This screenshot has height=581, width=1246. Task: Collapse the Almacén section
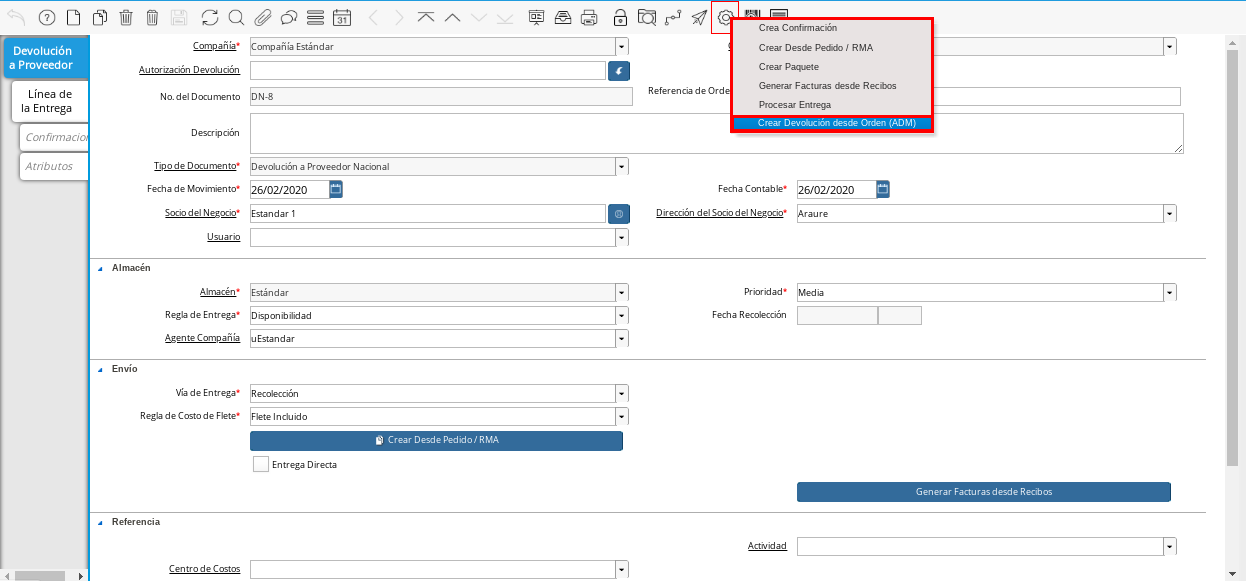pos(100,268)
